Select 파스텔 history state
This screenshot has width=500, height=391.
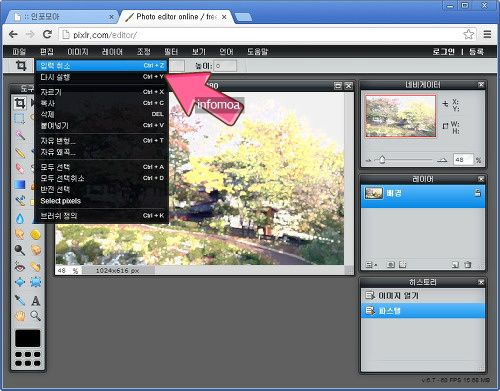pyautogui.click(x=423, y=311)
